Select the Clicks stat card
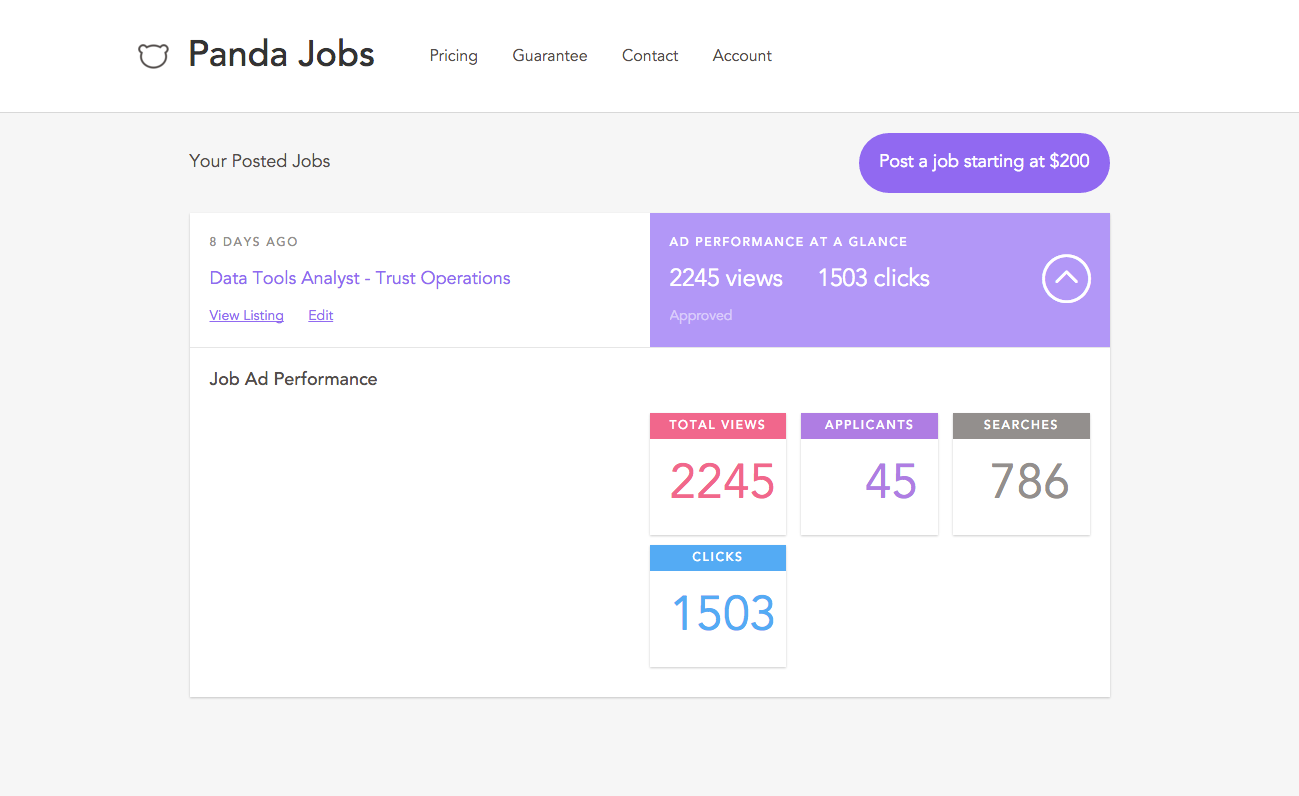The image size is (1299, 796). pyautogui.click(x=718, y=606)
